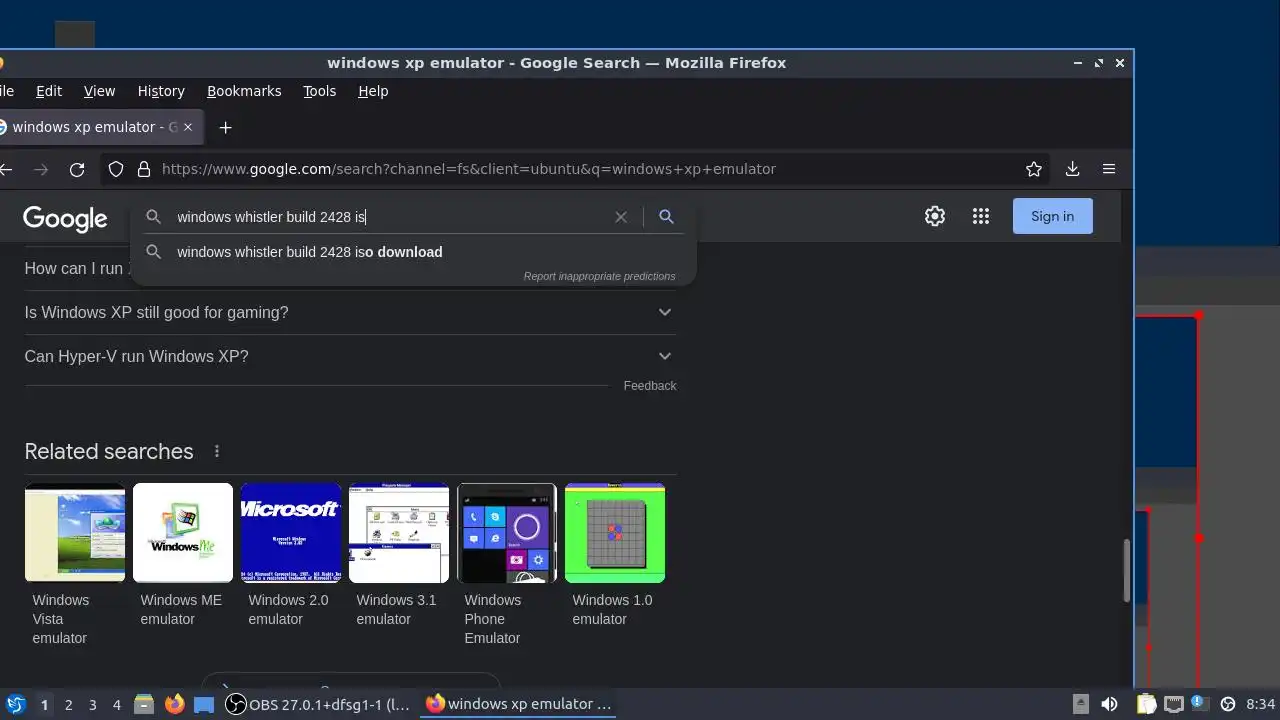Go to the Google homepage logo
Viewport: 1280px width, 720px height.
65,218
